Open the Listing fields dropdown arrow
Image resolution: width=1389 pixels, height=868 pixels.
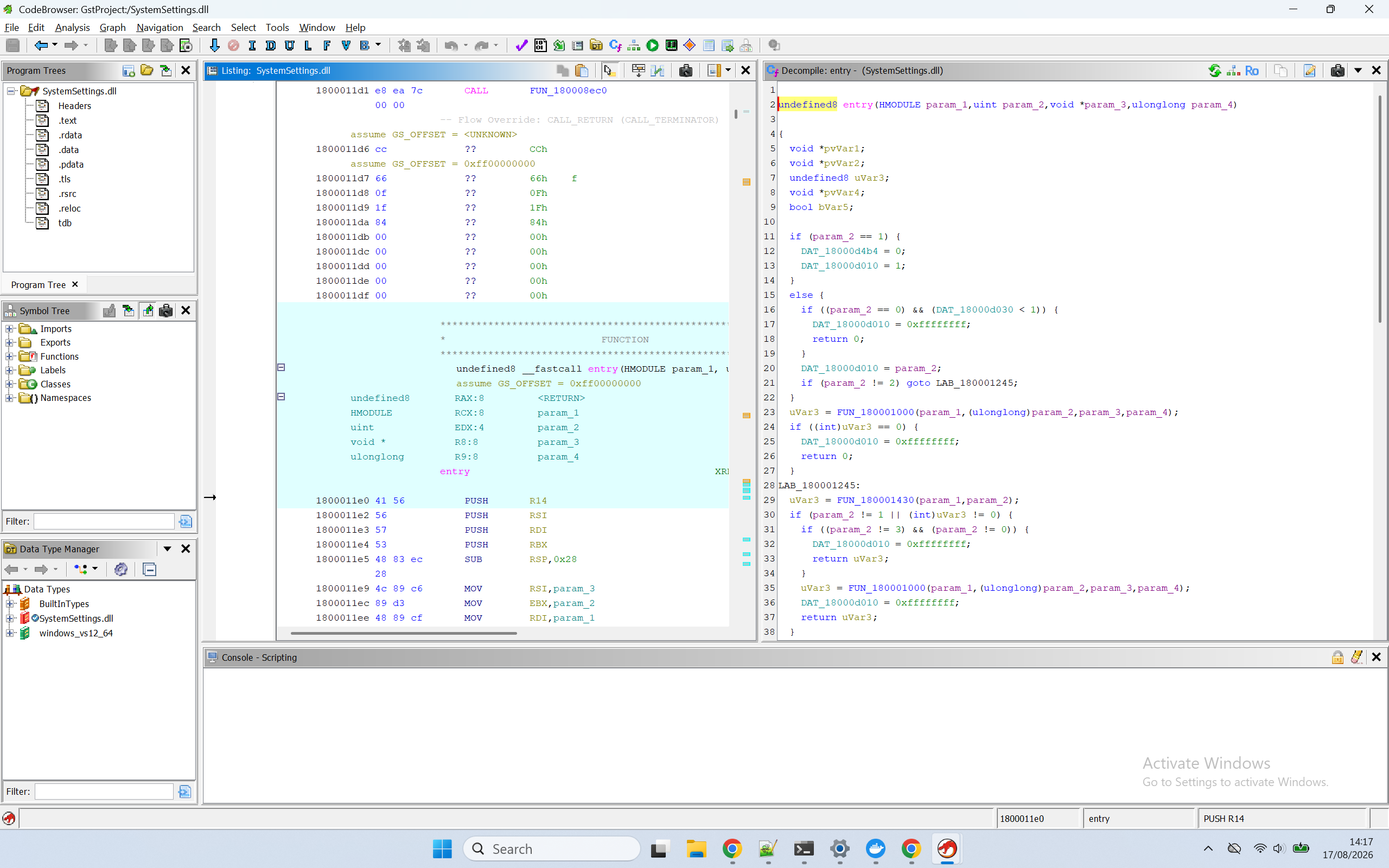click(x=728, y=71)
